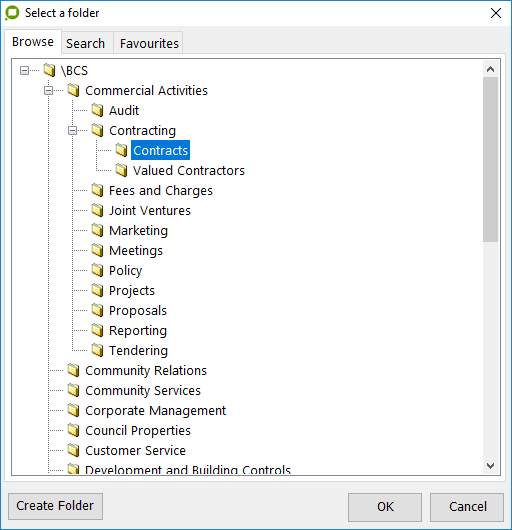
Task: Select the Corporate Management folder
Action: pyautogui.click(x=155, y=410)
